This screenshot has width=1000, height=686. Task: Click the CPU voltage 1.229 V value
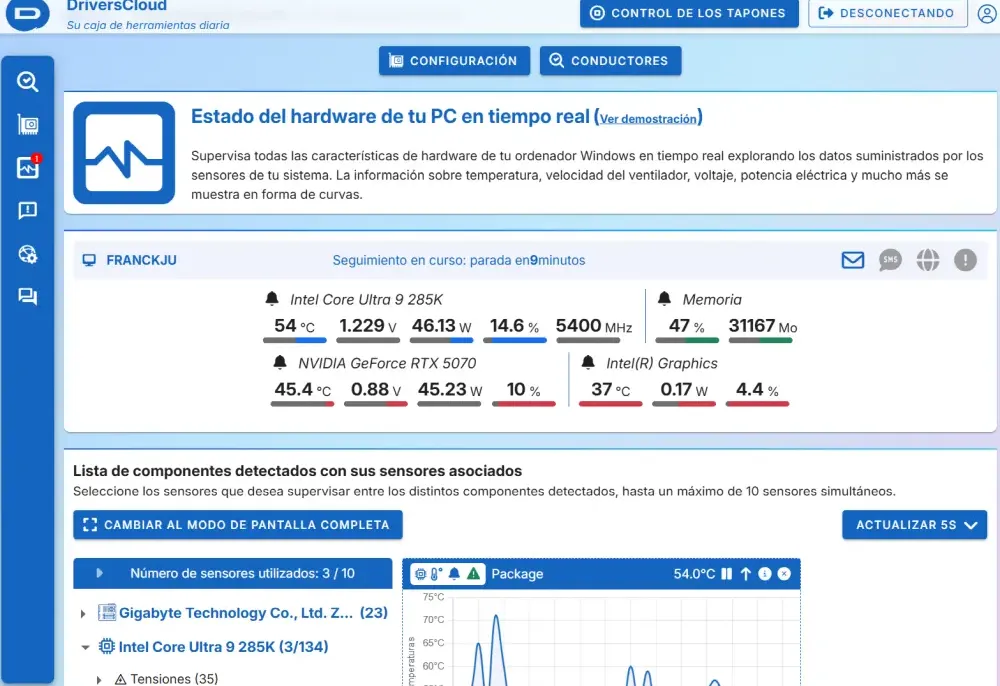point(367,326)
